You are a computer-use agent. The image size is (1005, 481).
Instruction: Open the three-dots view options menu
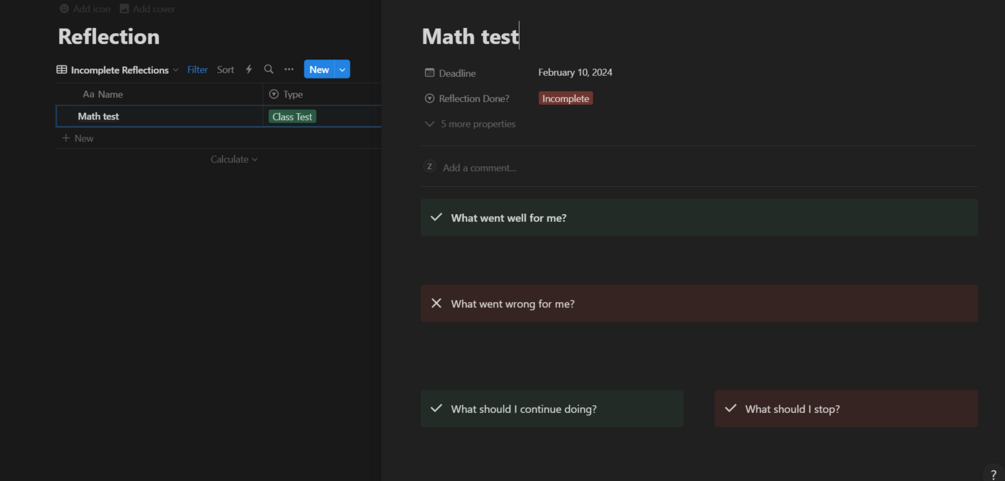pyautogui.click(x=289, y=70)
